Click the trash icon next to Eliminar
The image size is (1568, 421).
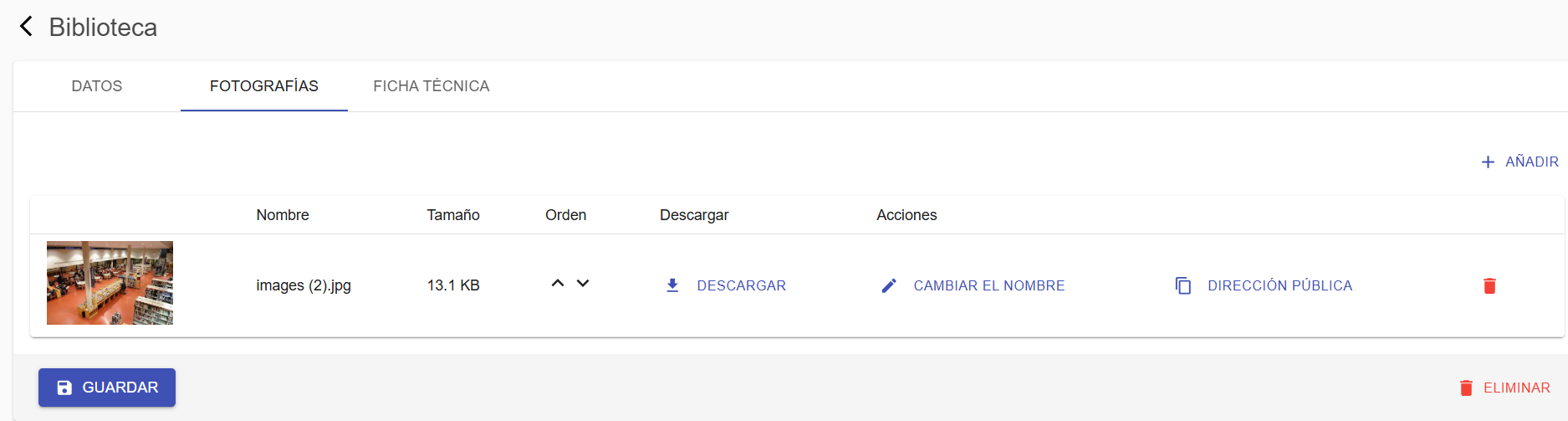click(x=1466, y=388)
